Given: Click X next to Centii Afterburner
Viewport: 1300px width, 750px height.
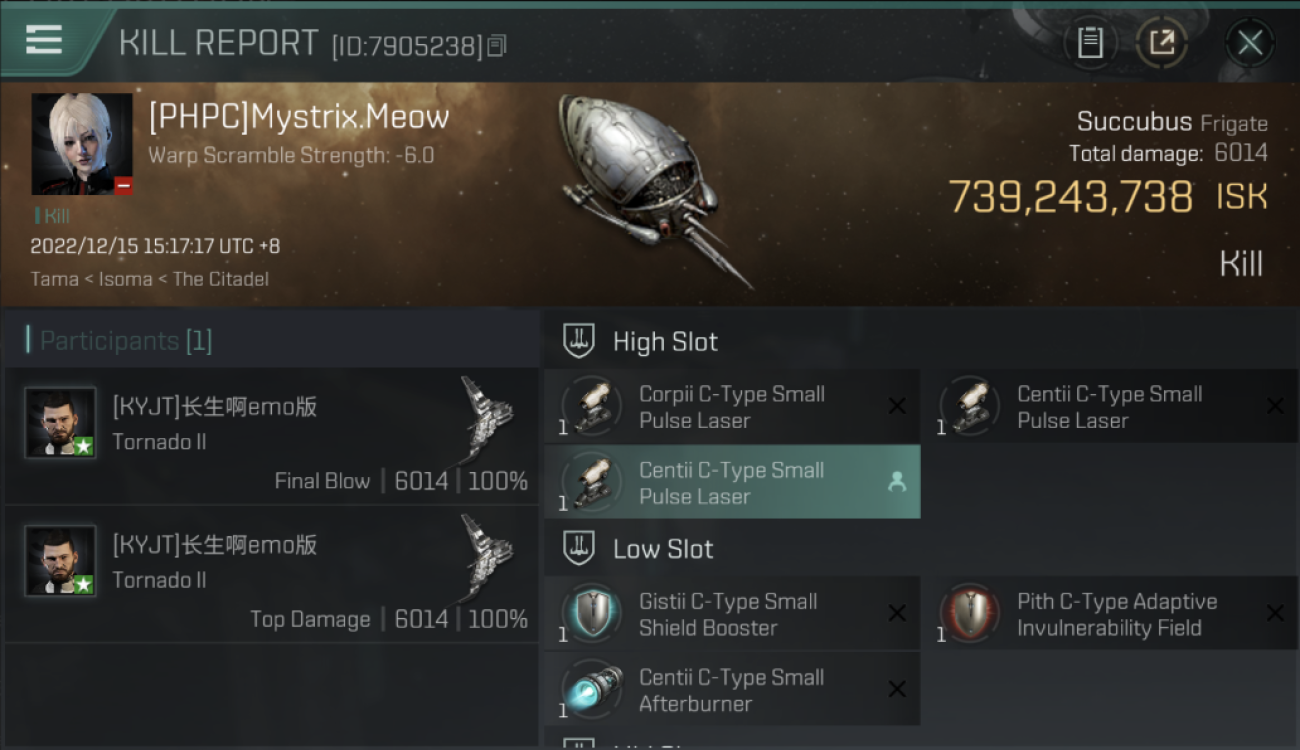Looking at the screenshot, I should coord(897,689).
